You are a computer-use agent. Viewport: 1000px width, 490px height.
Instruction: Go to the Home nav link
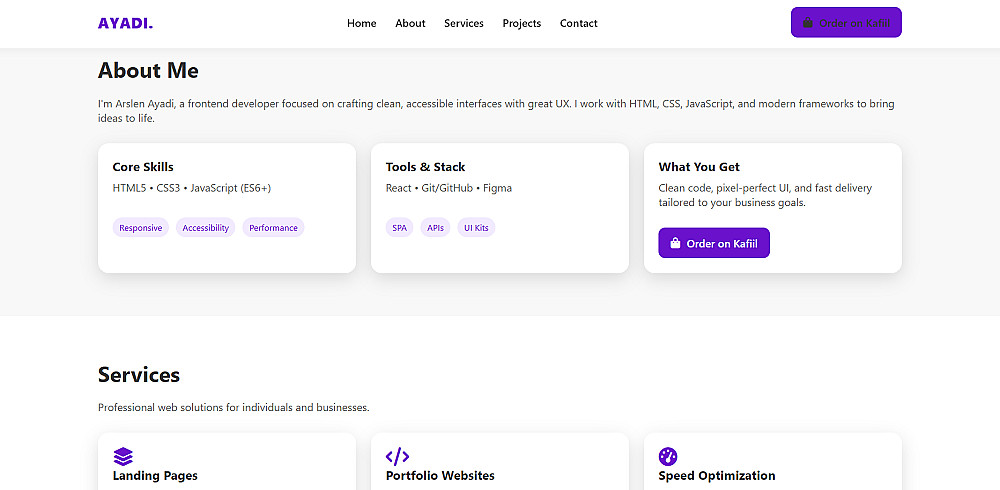[x=361, y=23]
